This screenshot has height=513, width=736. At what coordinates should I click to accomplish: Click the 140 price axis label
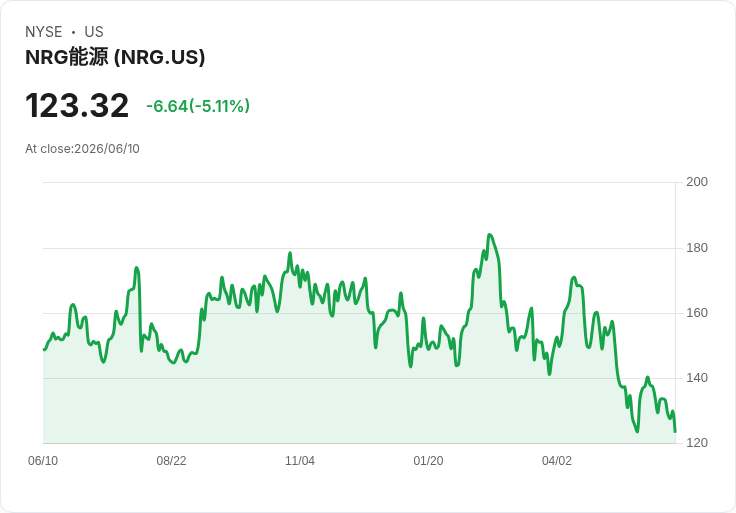click(x=697, y=378)
